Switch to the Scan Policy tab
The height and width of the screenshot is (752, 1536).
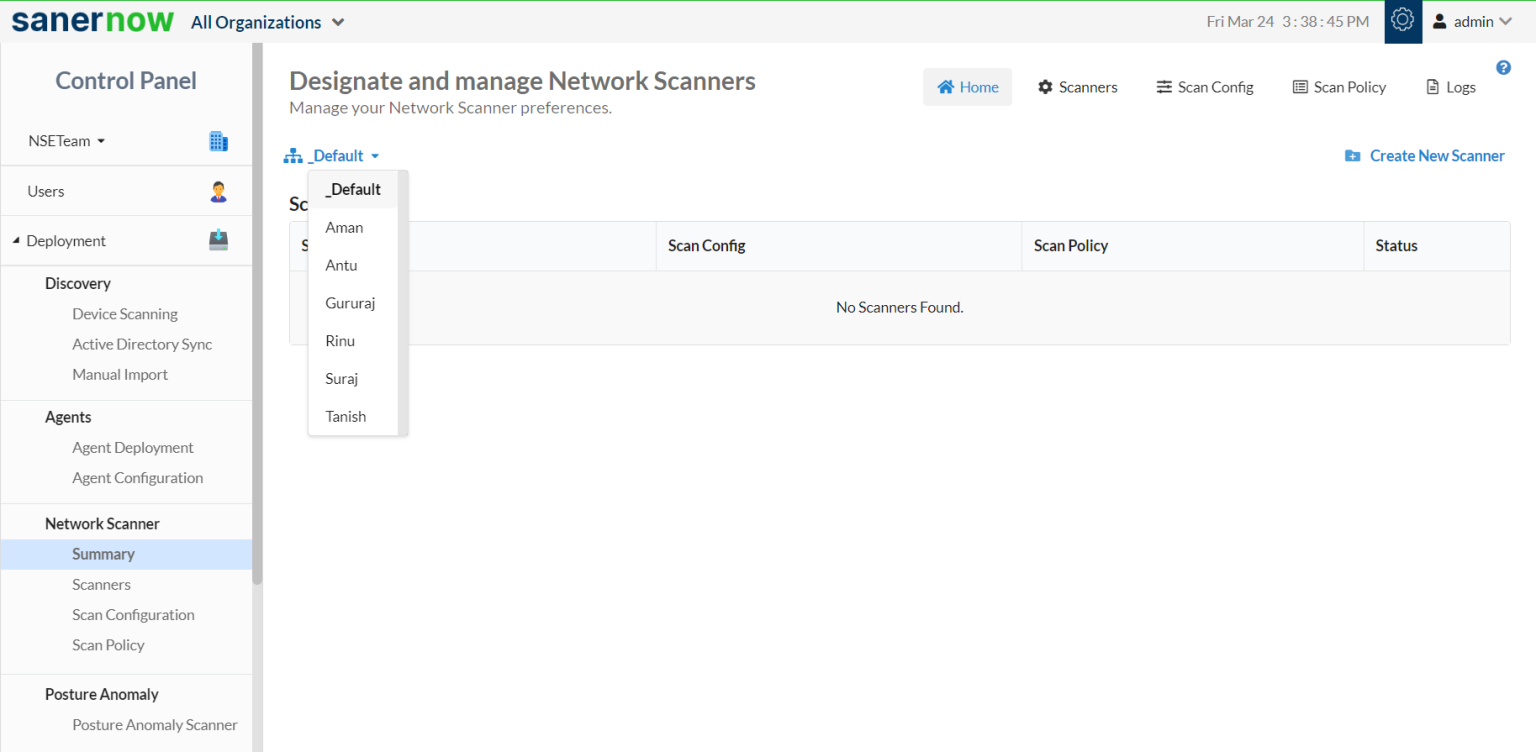[1339, 87]
